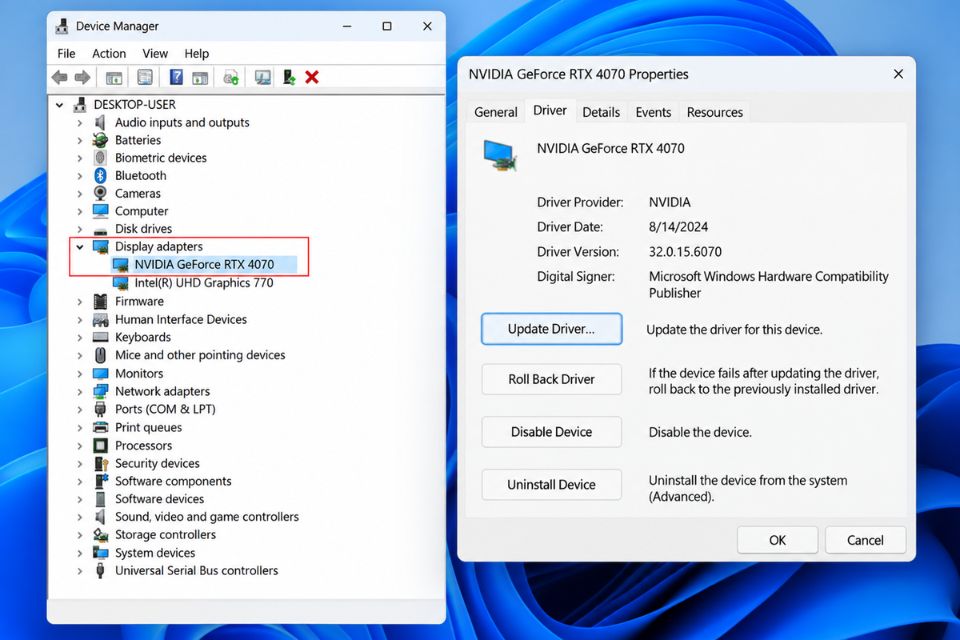Screen dimensions: 960x640
Task: Expand the Disk drives category
Action: click(x=80, y=229)
